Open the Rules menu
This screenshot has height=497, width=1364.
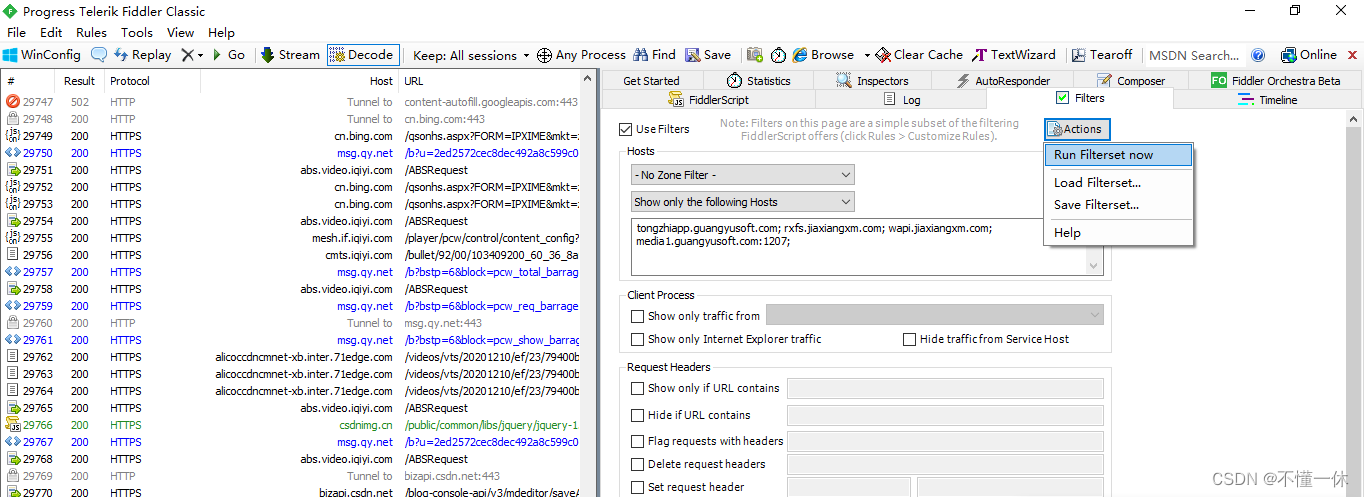click(91, 33)
